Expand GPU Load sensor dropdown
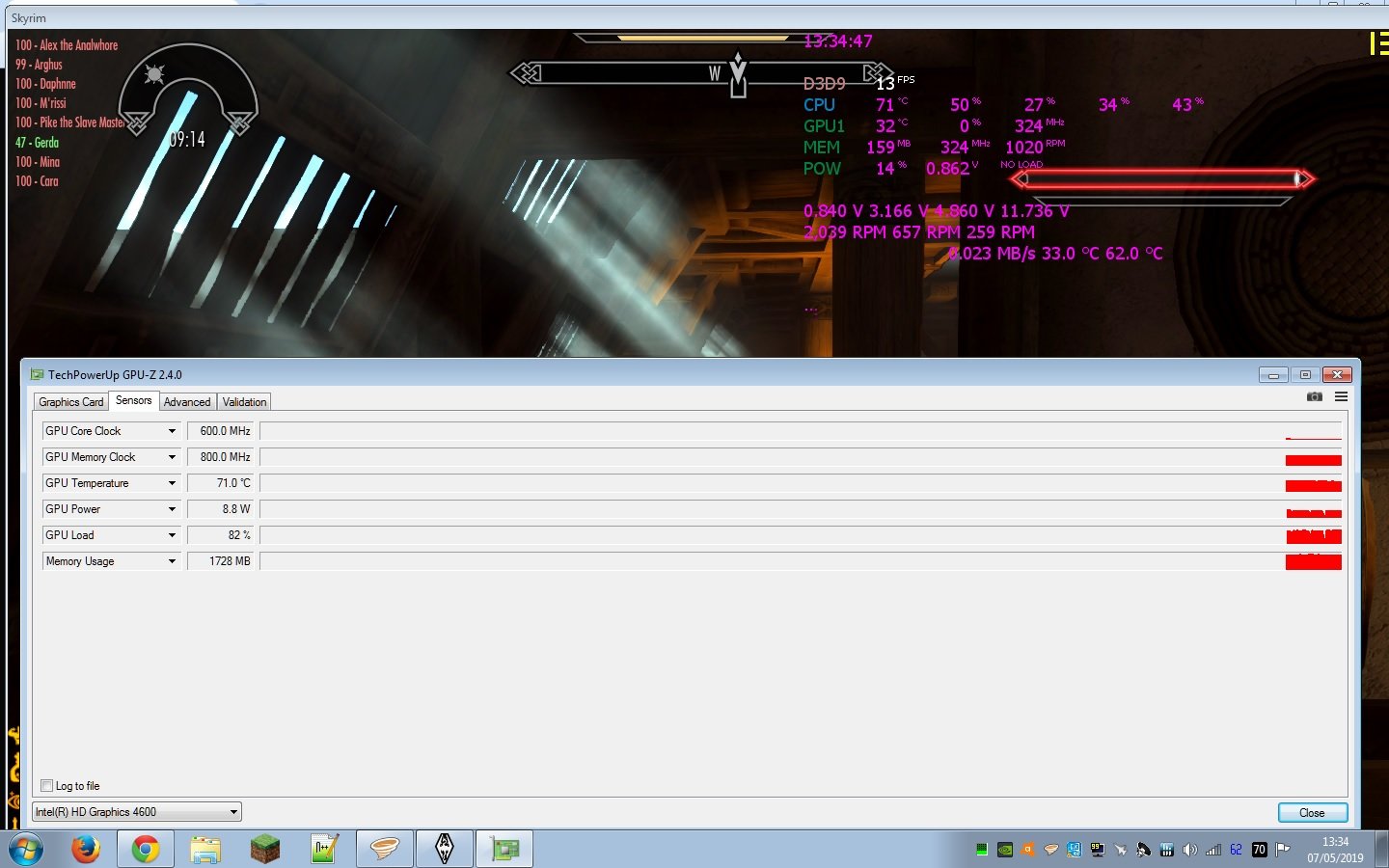This screenshot has height=868, width=1389. click(x=173, y=535)
